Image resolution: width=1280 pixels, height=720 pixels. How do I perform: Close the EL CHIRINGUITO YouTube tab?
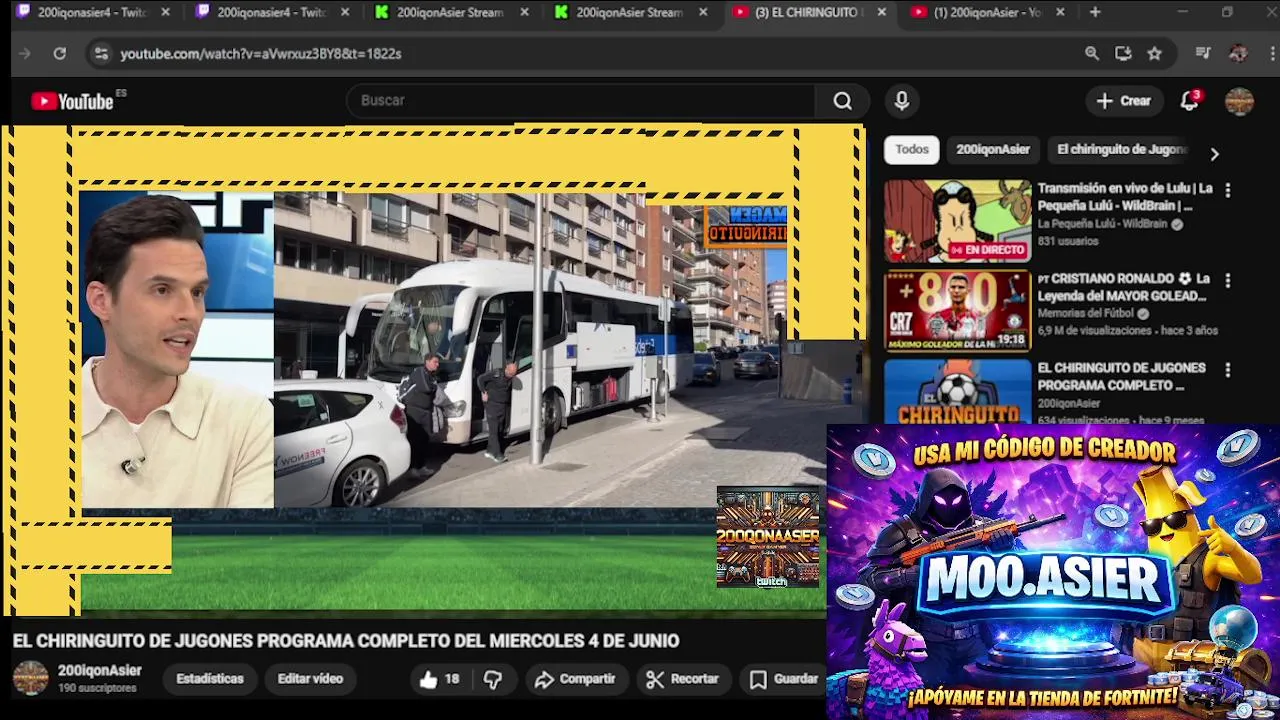coord(881,12)
